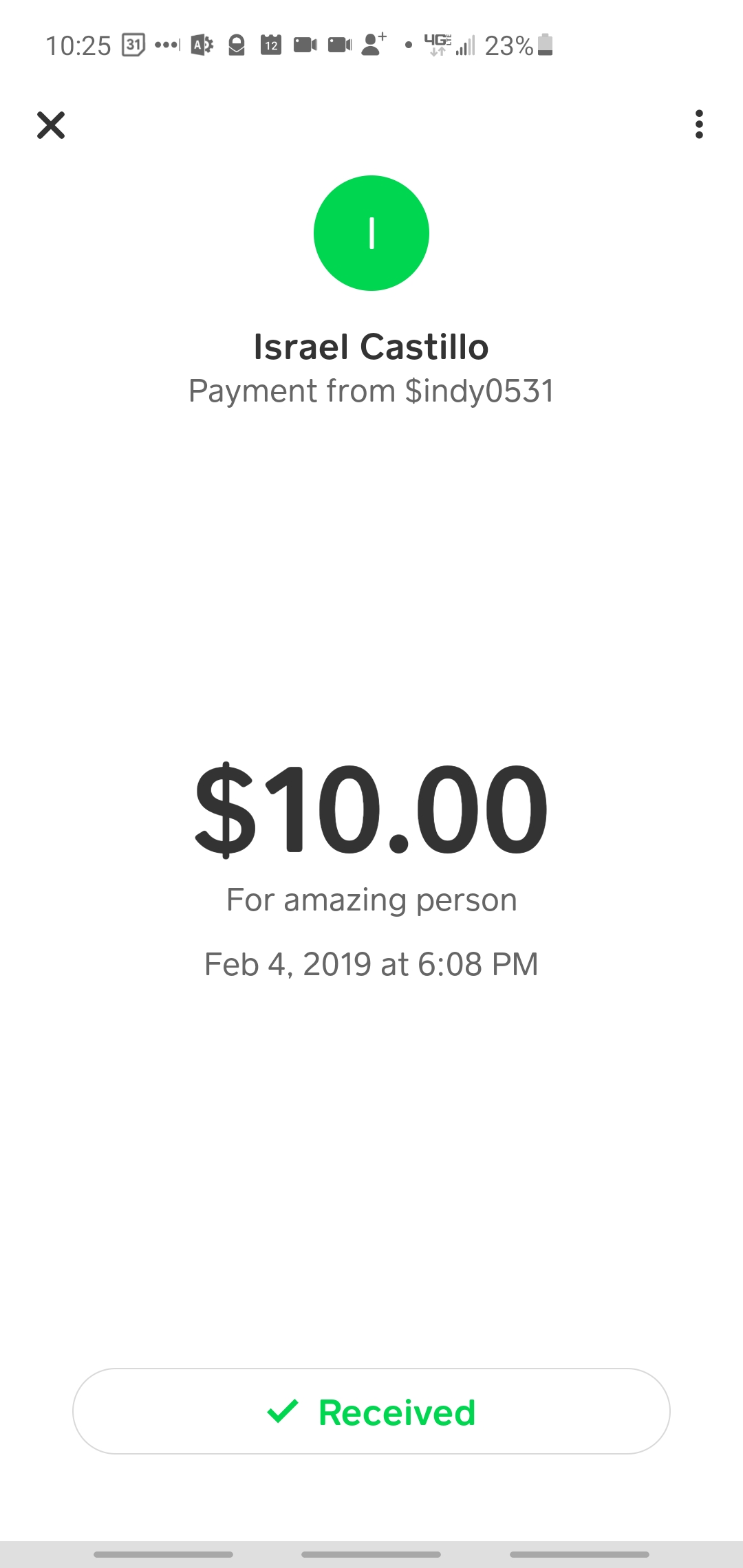Tap the Feb 4, 2019 timestamp
This screenshot has width=743, height=1568.
pyautogui.click(x=371, y=964)
